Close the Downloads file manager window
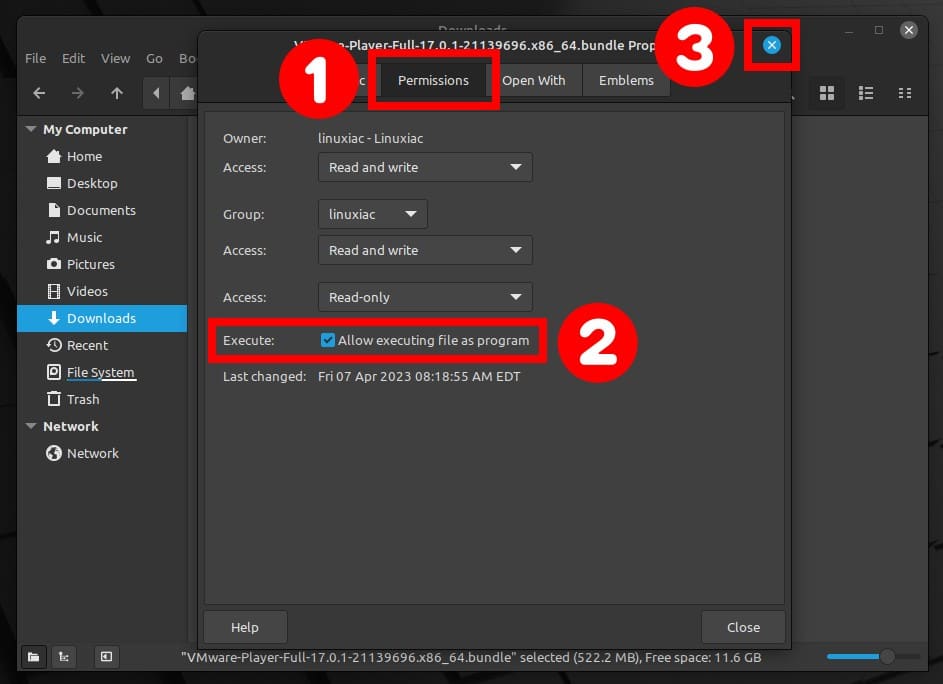Image resolution: width=943 pixels, height=684 pixels. tap(909, 30)
